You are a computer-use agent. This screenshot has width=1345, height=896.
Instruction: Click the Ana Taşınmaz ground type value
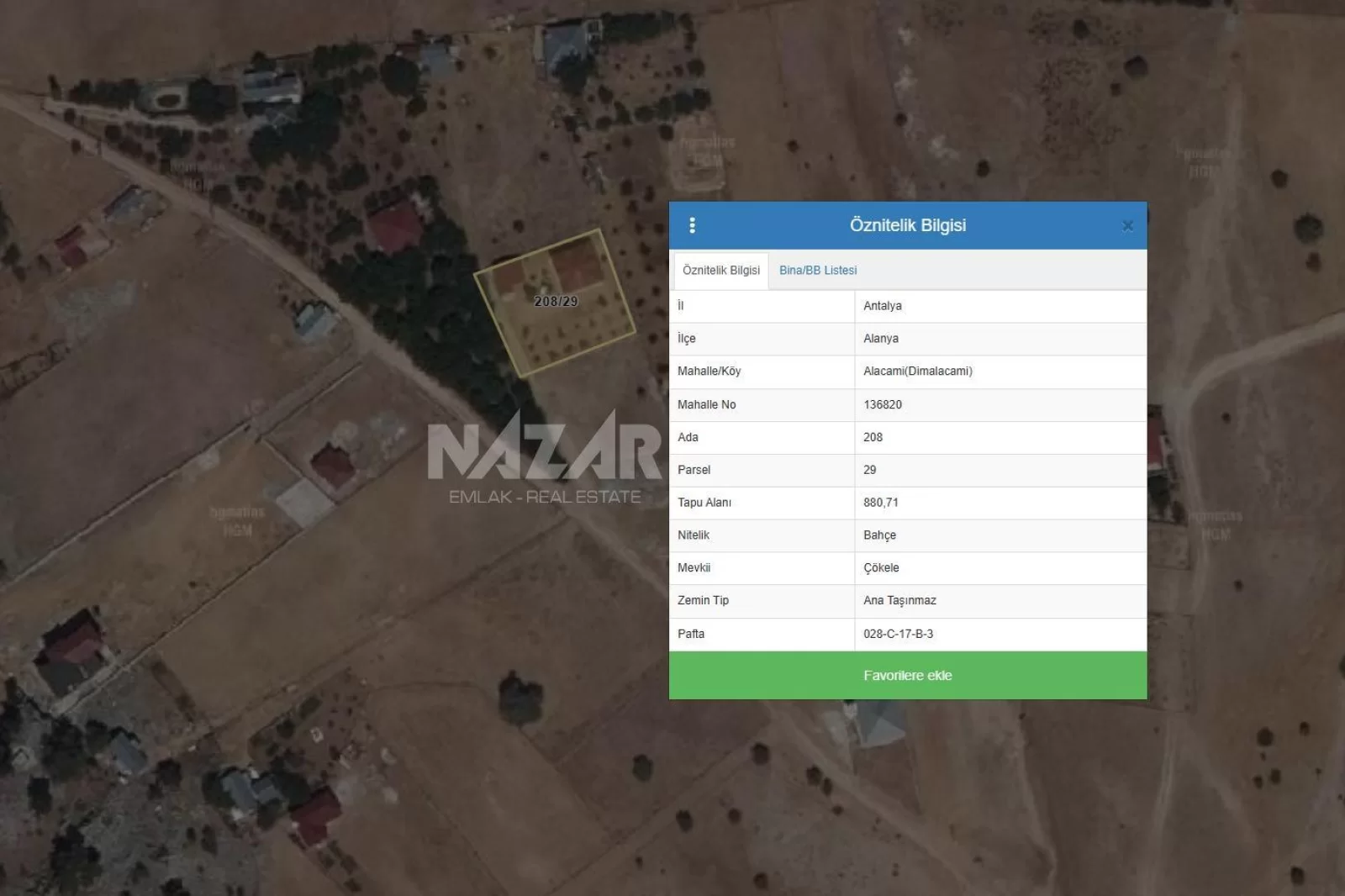pos(899,601)
